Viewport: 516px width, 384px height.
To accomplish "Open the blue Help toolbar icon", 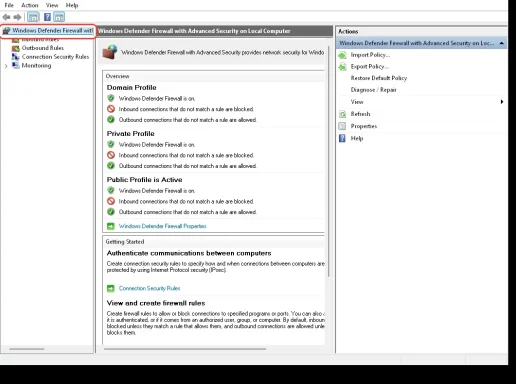I will coord(47,17).
